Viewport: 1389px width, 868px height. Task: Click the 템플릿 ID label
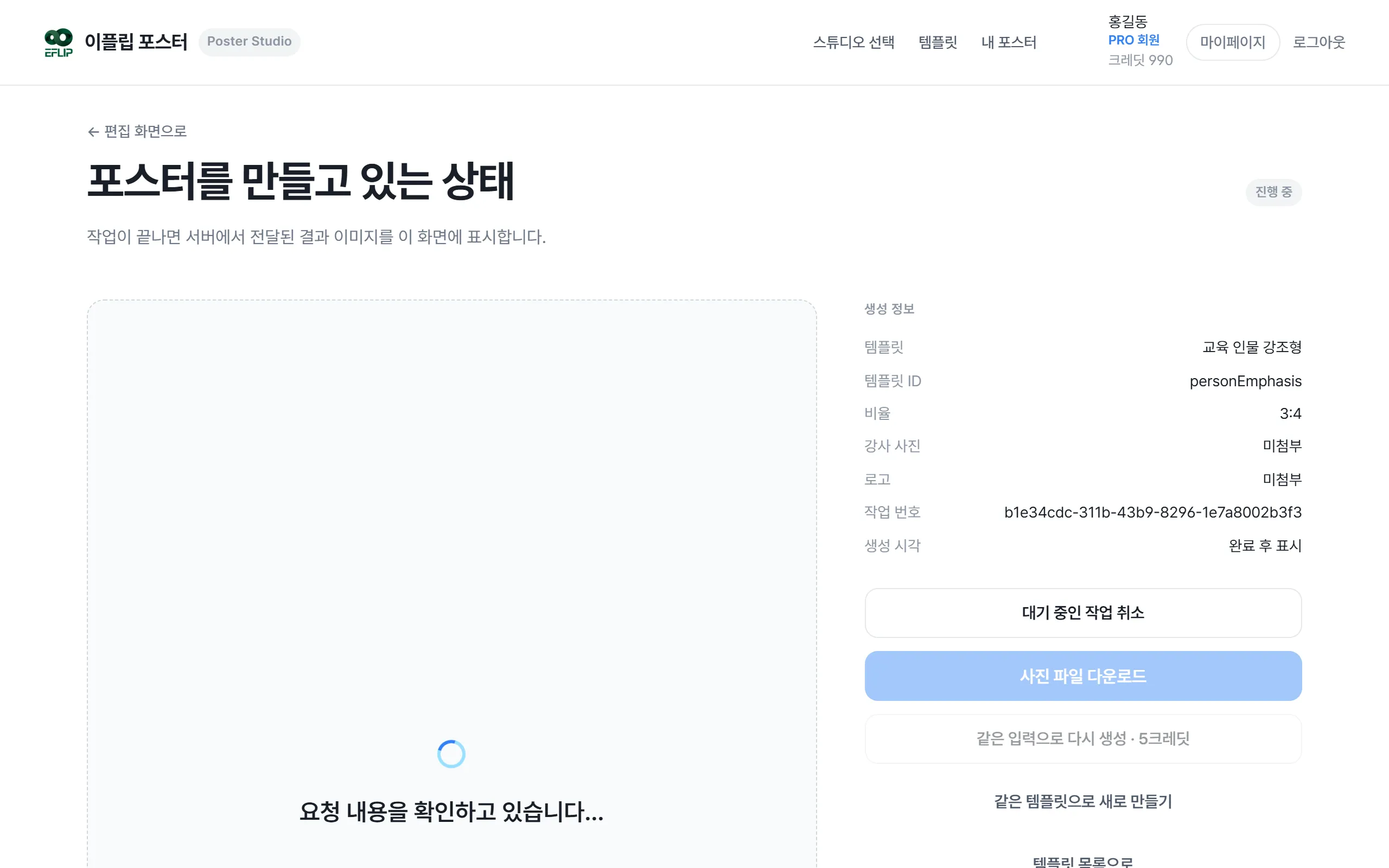pos(893,381)
